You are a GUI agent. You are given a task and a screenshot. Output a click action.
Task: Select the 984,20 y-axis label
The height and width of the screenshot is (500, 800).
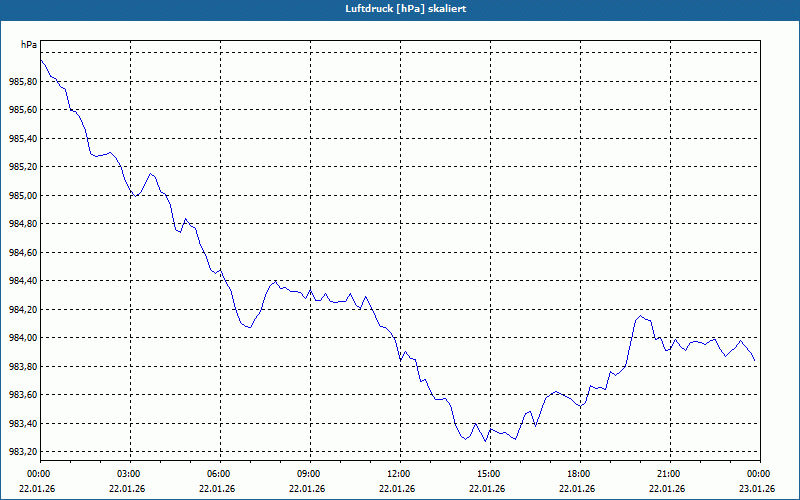pos(24,310)
